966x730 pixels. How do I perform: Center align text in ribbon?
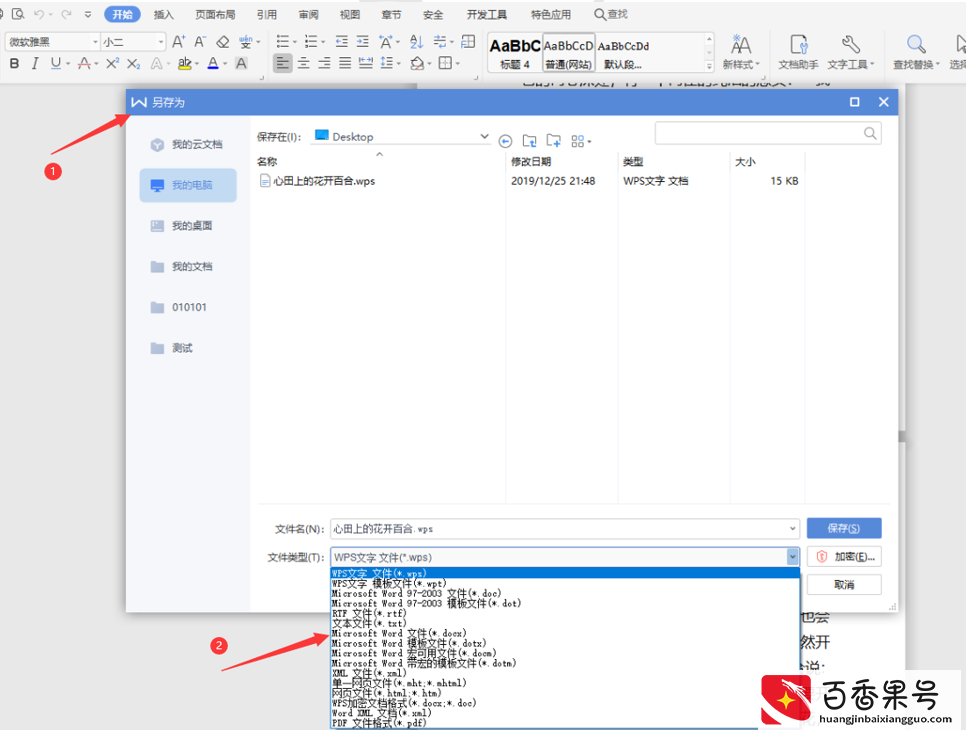pos(304,63)
